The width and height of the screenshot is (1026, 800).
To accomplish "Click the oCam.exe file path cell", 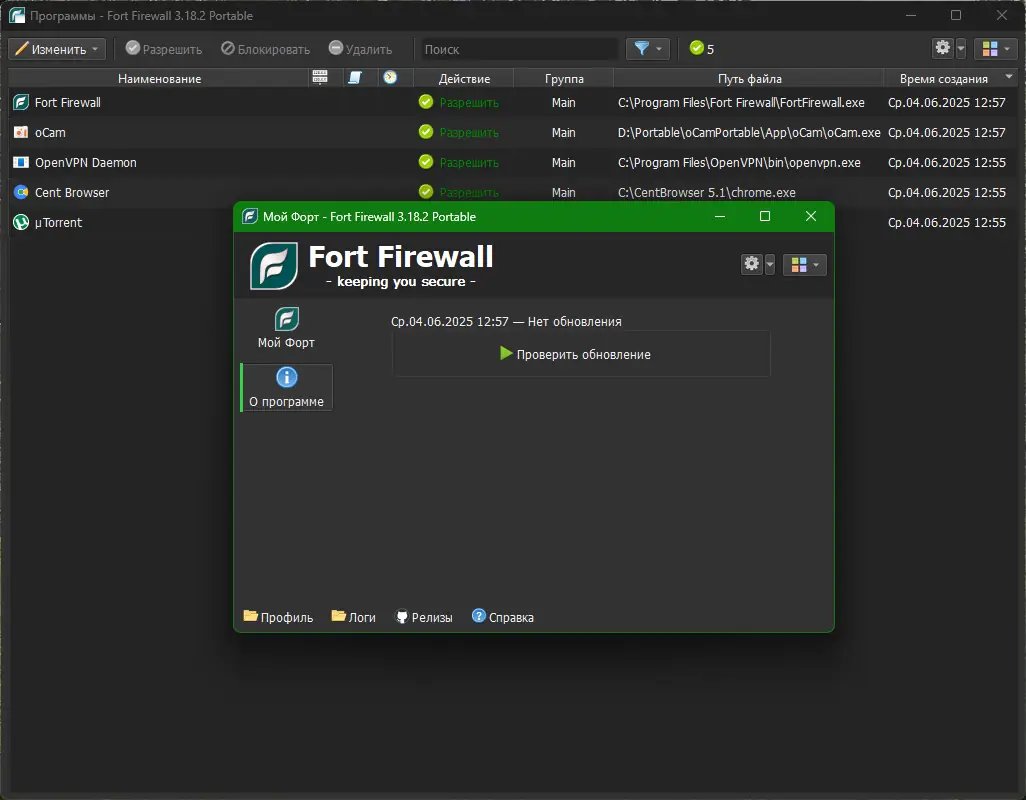I will [x=749, y=133].
